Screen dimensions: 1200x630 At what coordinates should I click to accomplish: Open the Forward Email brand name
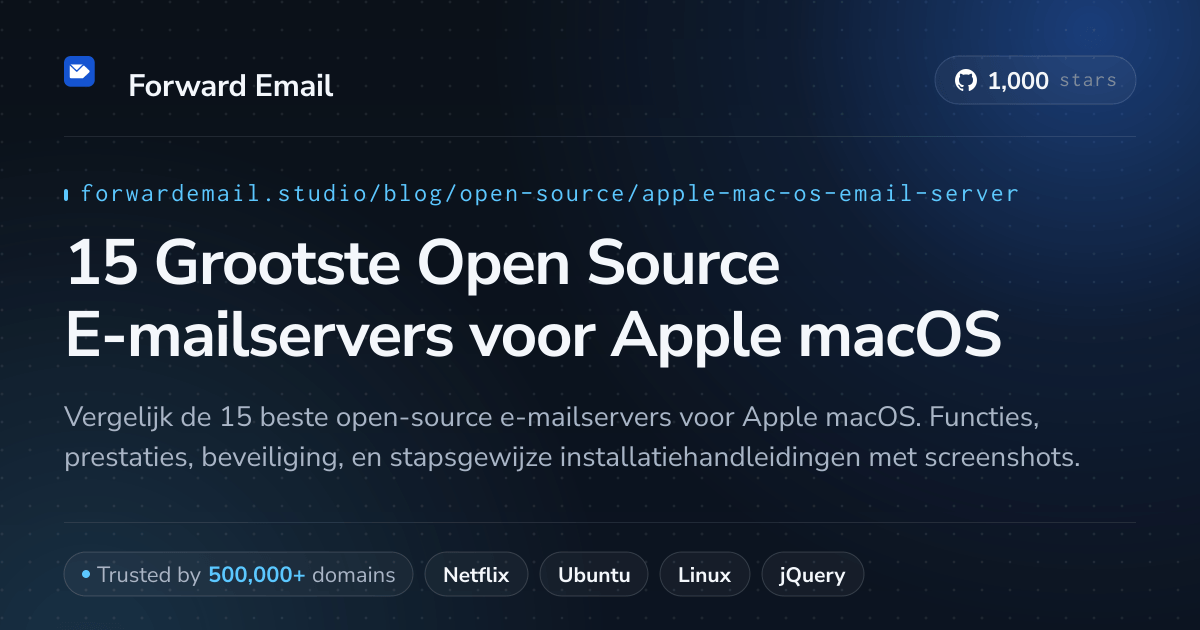(231, 86)
